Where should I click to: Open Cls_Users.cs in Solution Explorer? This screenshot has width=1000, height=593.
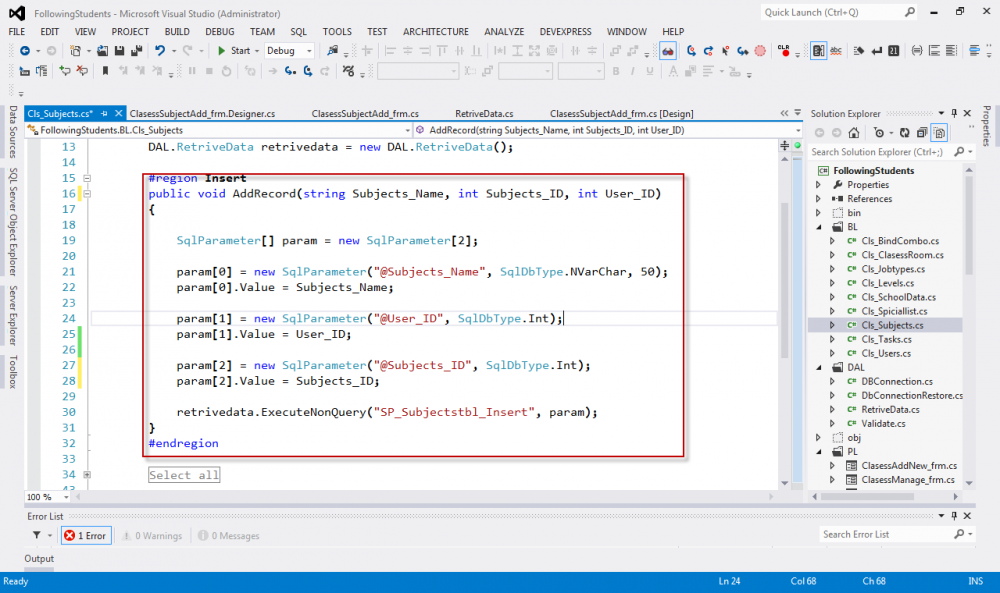pos(886,353)
